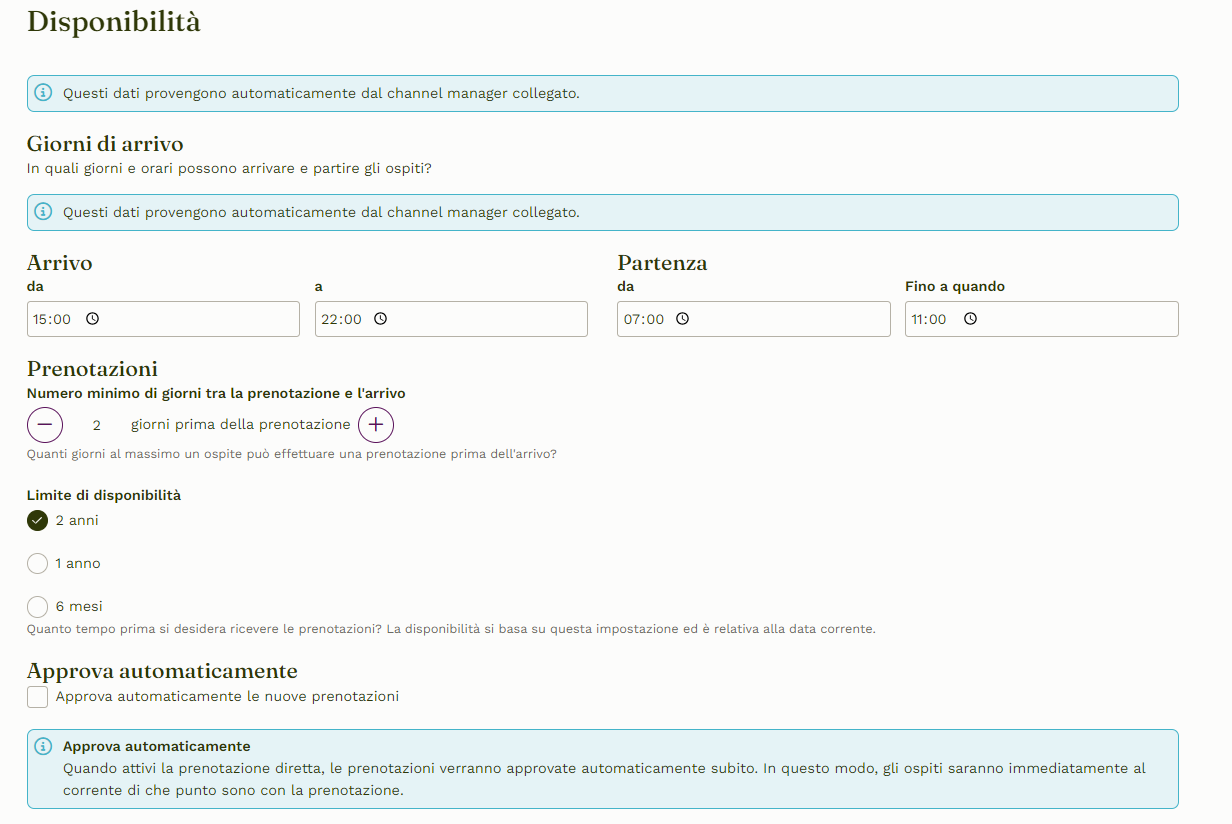The height and width of the screenshot is (824, 1232).
Task: Click the Partenza section heading
Action: tap(662, 263)
